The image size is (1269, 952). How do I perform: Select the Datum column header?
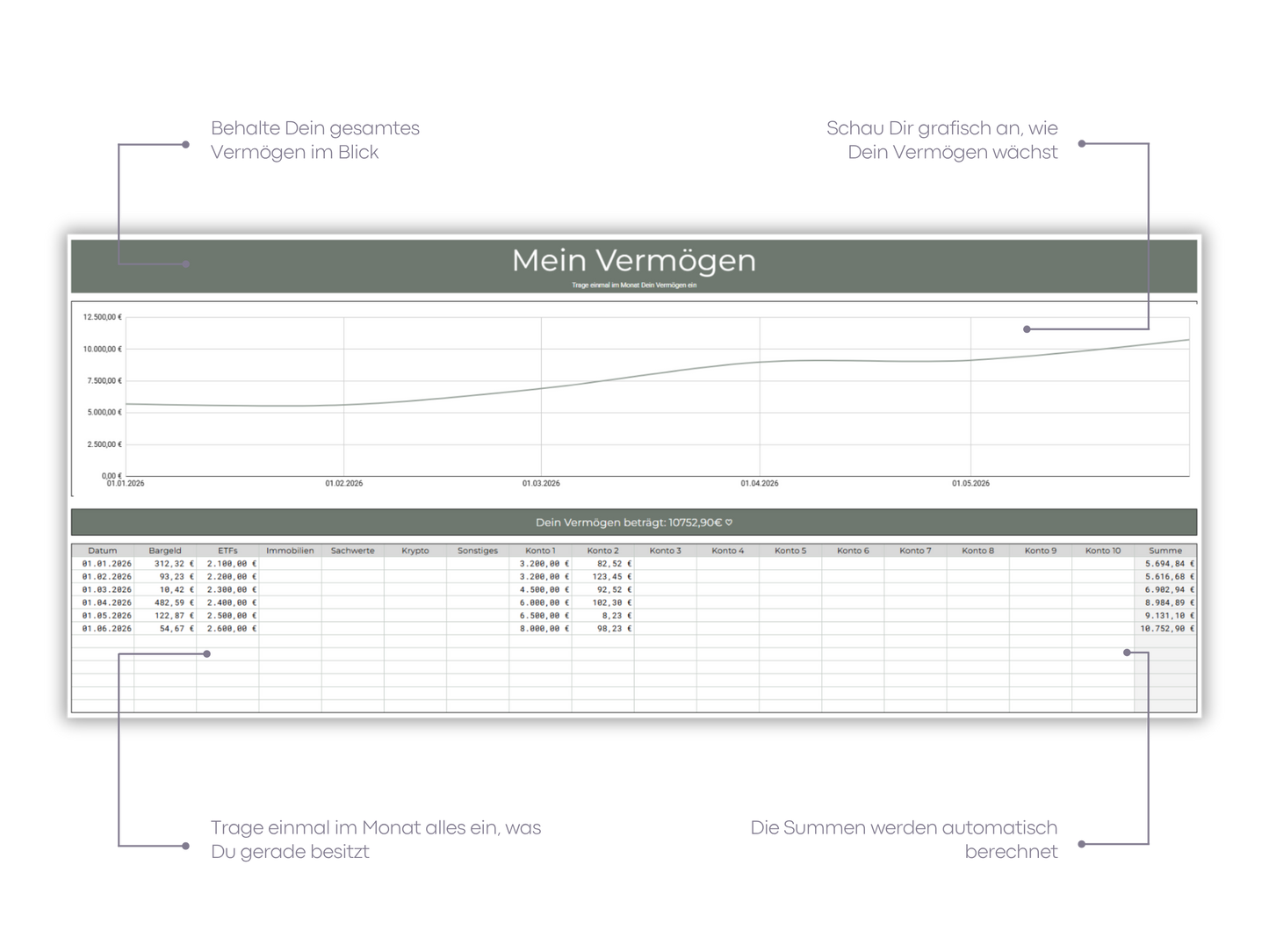[x=103, y=551]
